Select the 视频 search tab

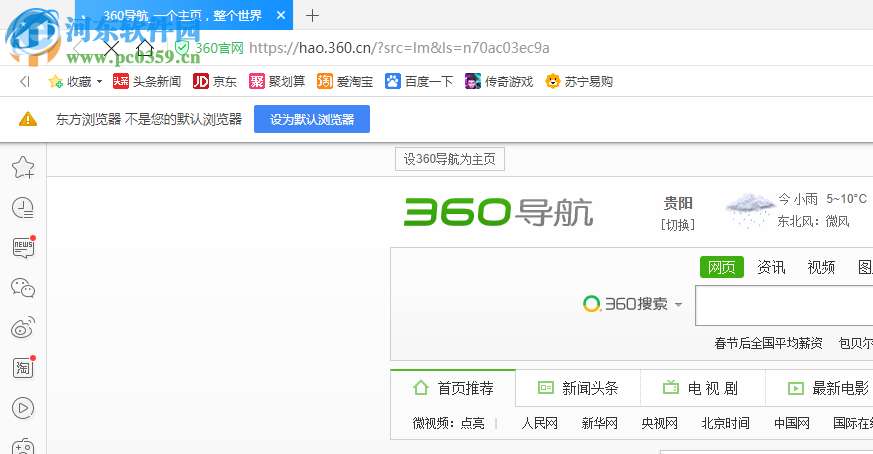pos(821,267)
